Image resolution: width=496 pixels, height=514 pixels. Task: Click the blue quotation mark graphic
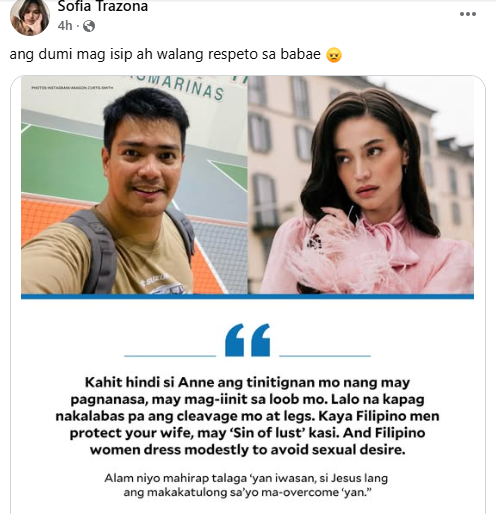[x=247, y=340]
